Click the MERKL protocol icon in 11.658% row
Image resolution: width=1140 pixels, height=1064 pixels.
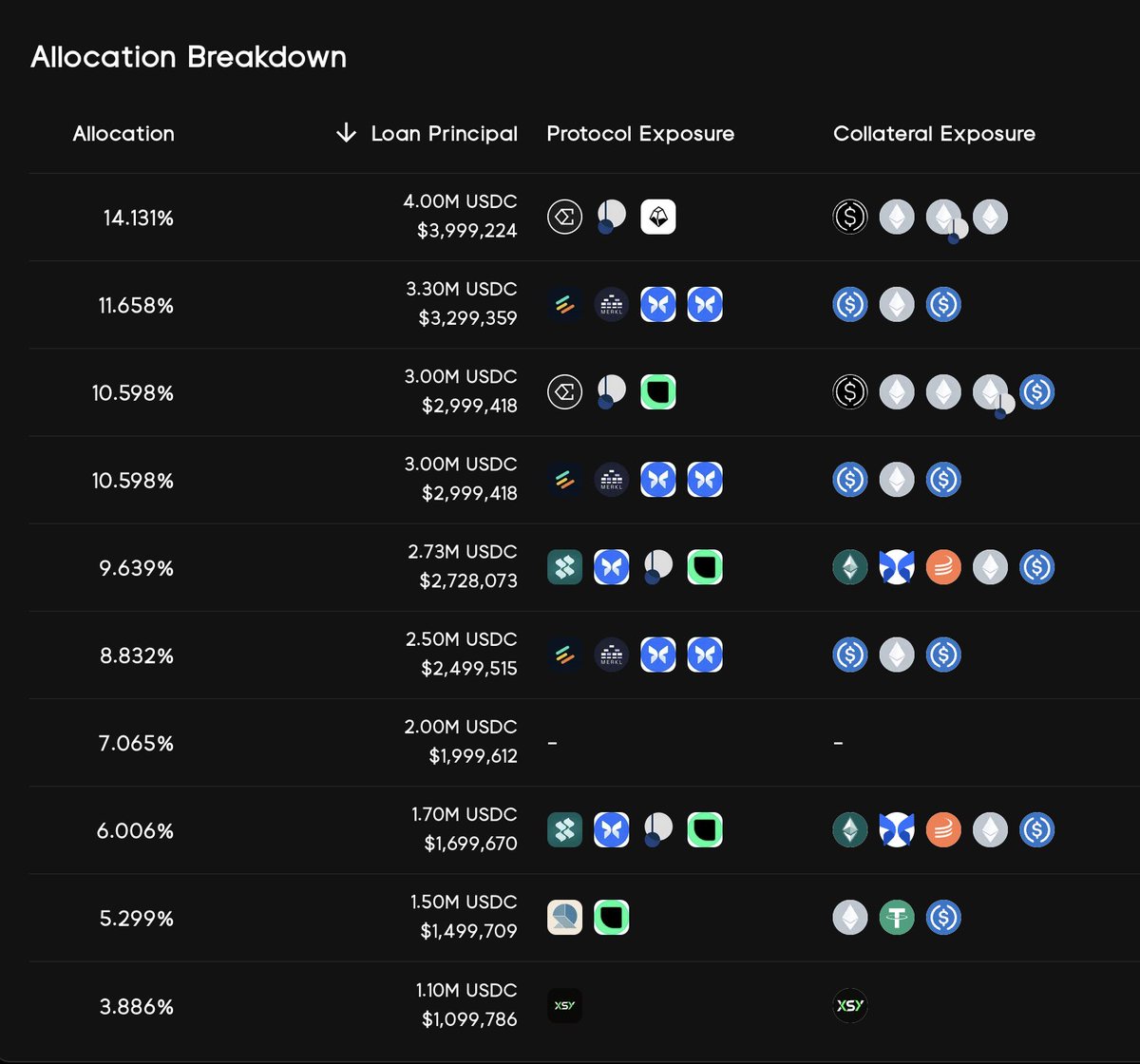[x=612, y=305]
